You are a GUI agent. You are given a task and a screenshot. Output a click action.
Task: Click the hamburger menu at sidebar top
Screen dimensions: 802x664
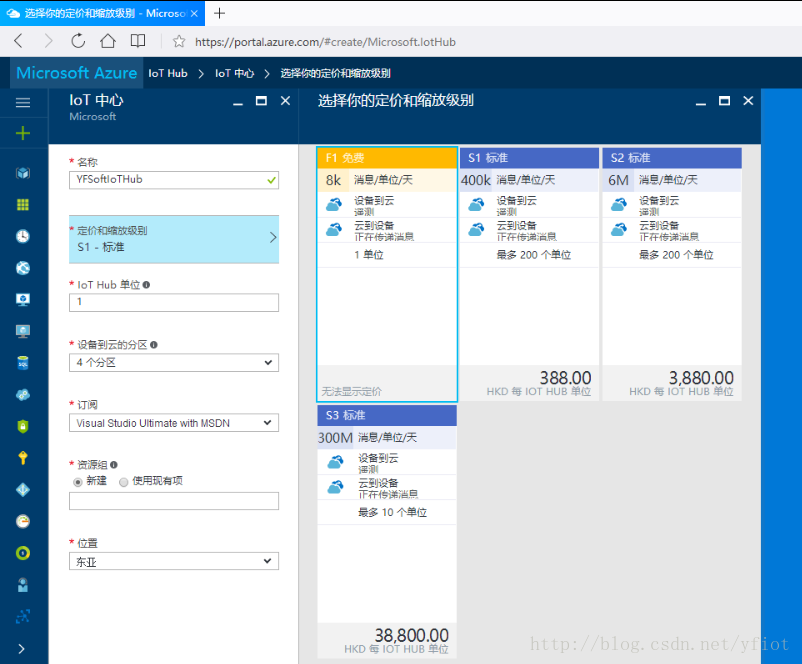23,101
